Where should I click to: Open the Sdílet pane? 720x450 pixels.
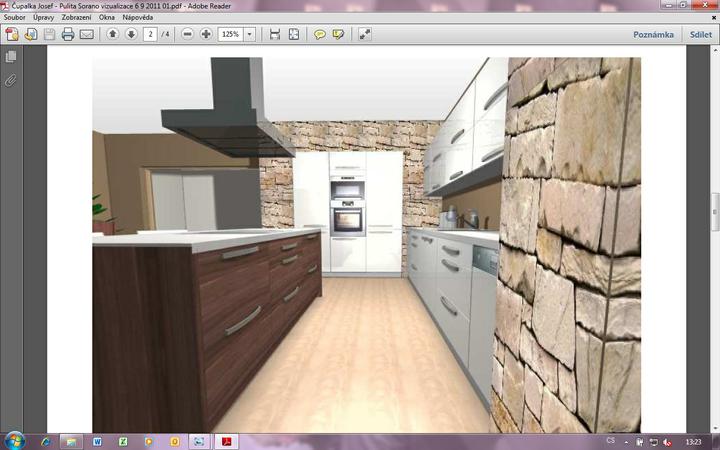click(x=700, y=34)
